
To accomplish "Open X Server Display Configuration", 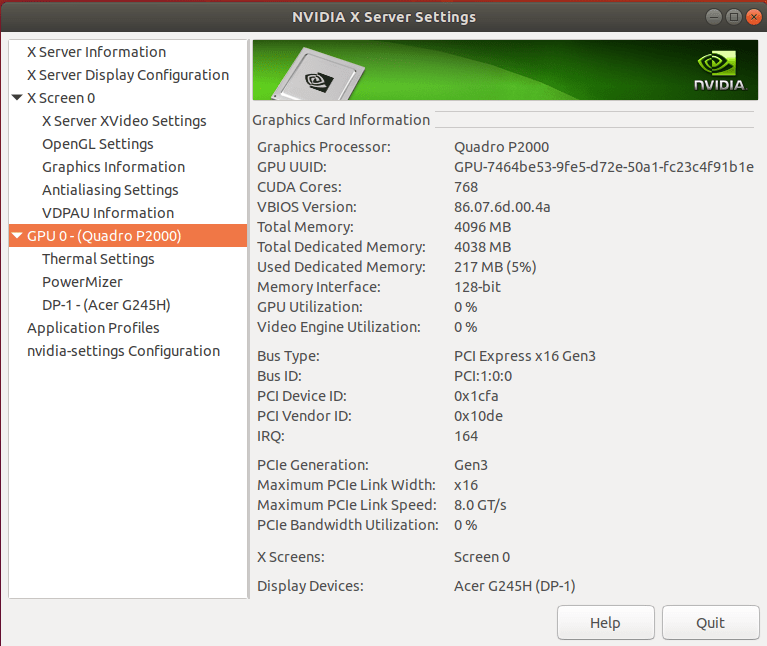I will coord(128,75).
